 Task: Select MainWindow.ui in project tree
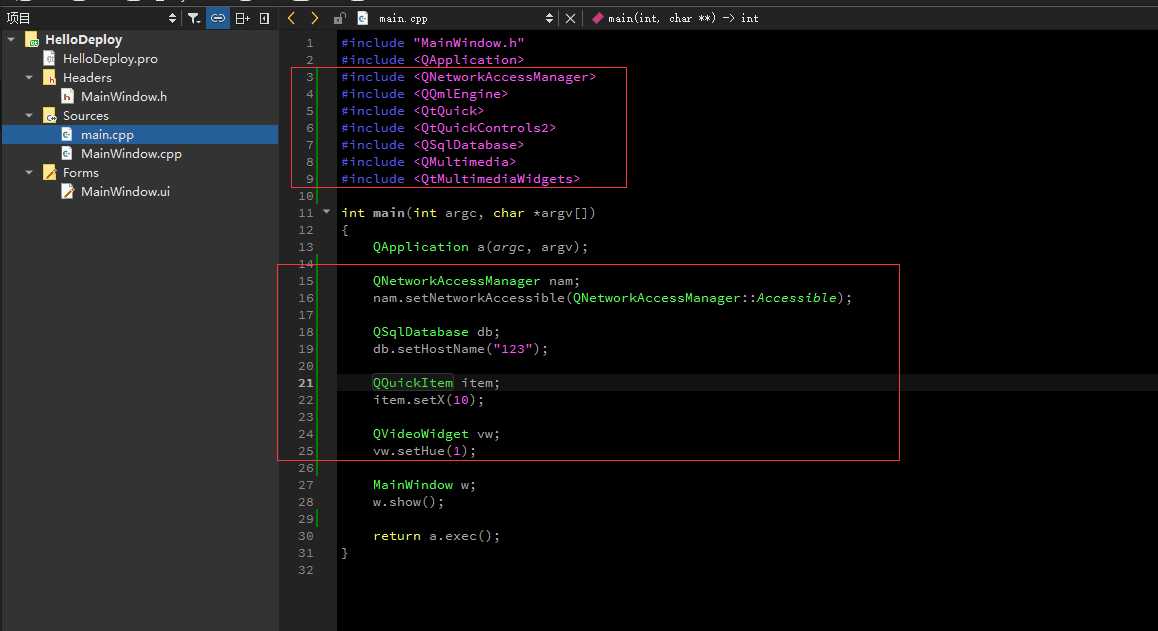(126, 191)
